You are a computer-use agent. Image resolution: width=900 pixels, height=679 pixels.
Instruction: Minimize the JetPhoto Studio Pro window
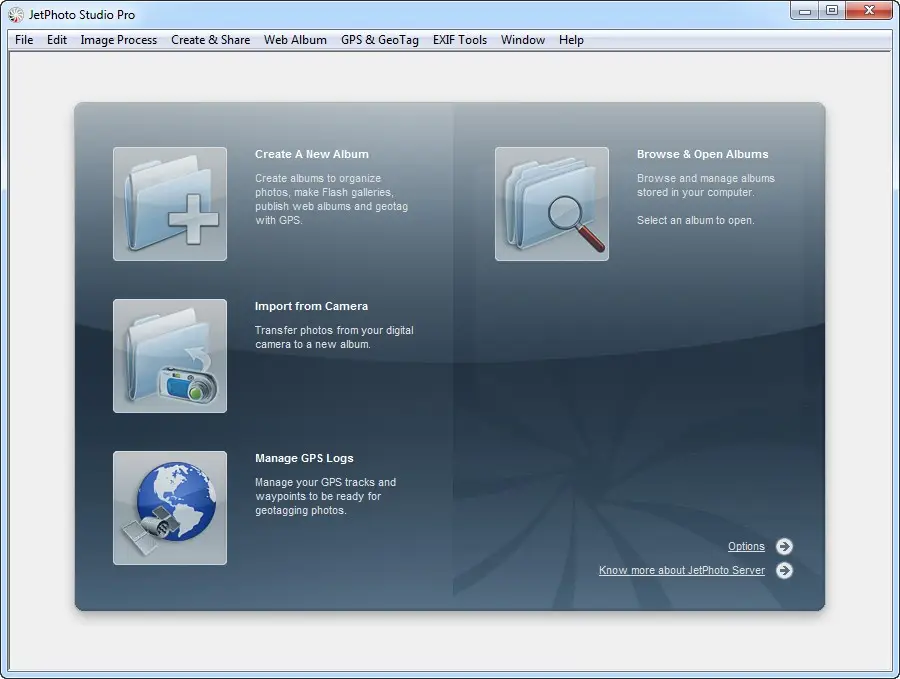805,11
